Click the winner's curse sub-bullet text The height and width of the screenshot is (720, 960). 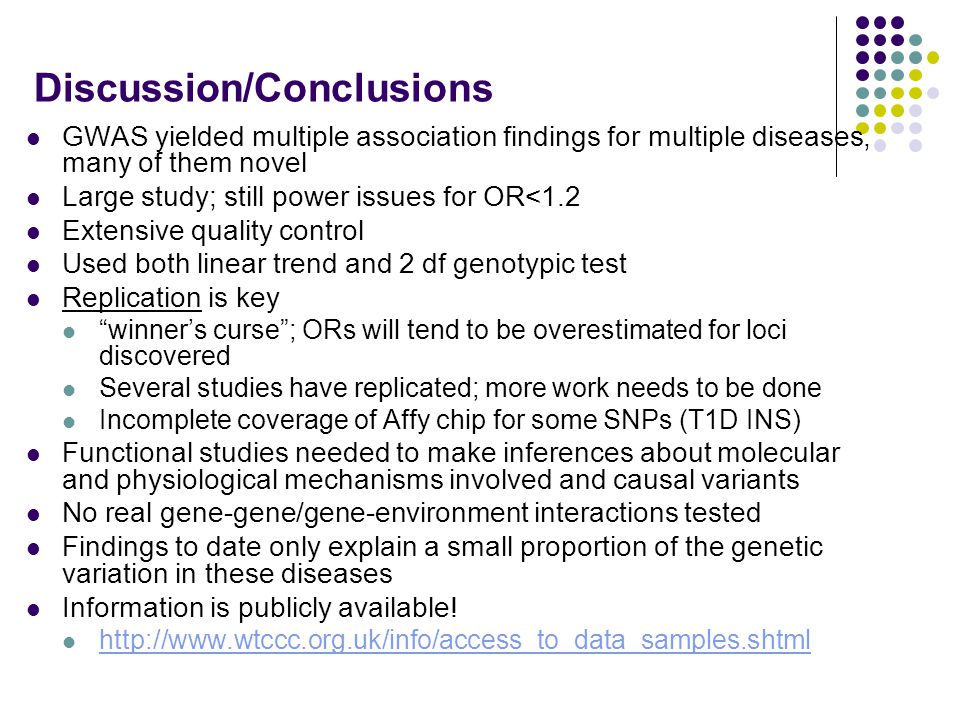point(443,342)
